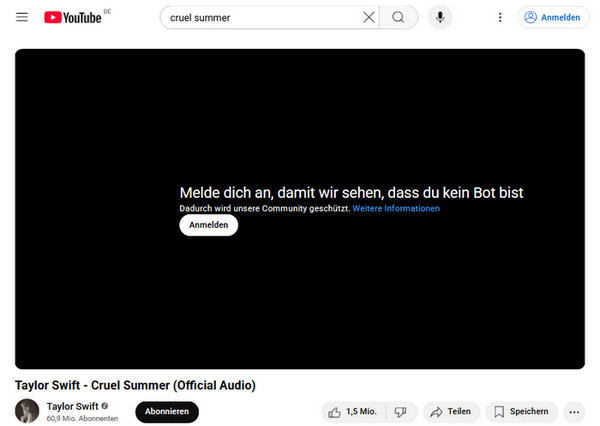
Task: Click Anmelden button in top right
Action: (x=553, y=17)
